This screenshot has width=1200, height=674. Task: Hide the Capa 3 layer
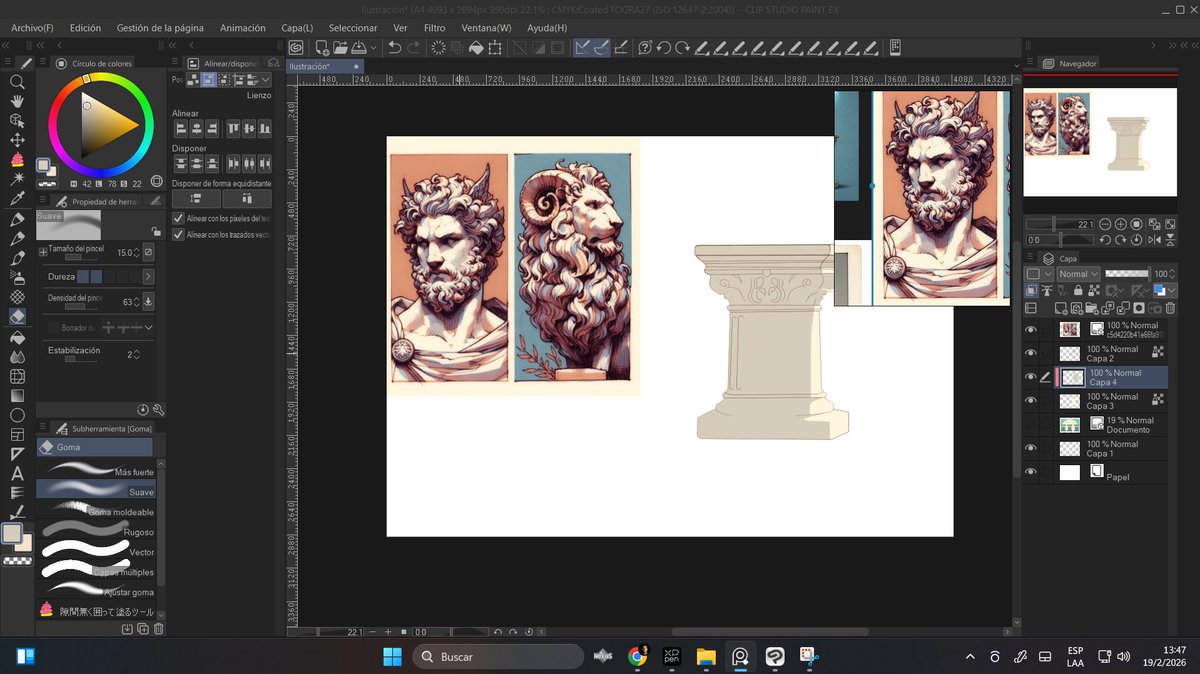click(x=1030, y=400)
